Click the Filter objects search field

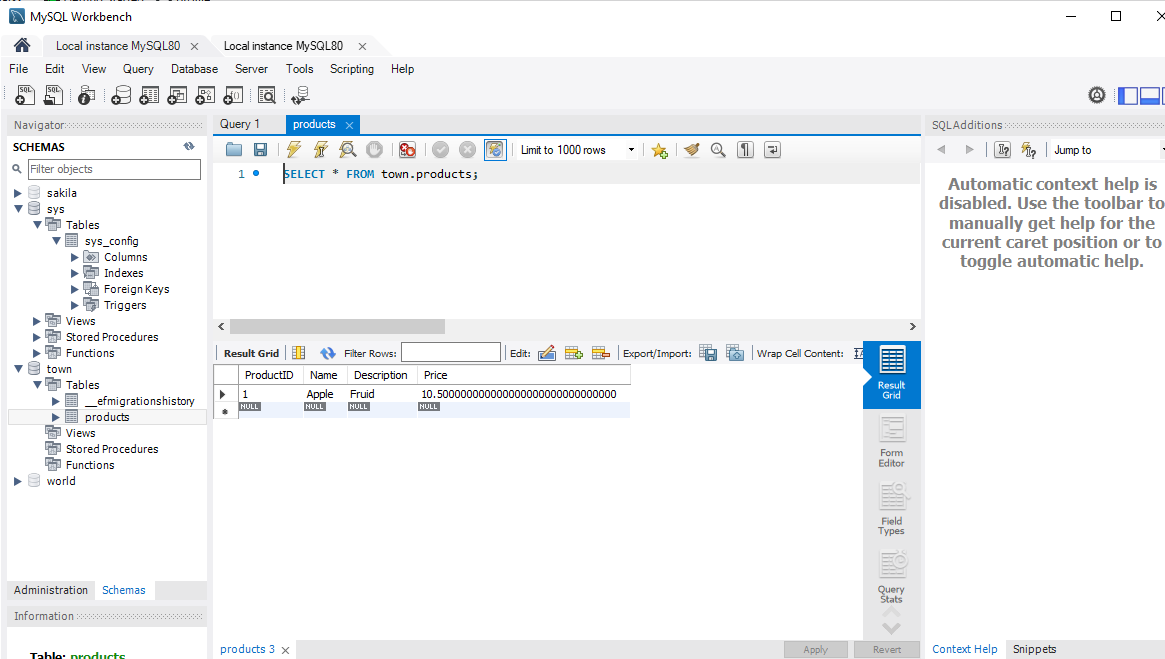(x=114, y=169)
